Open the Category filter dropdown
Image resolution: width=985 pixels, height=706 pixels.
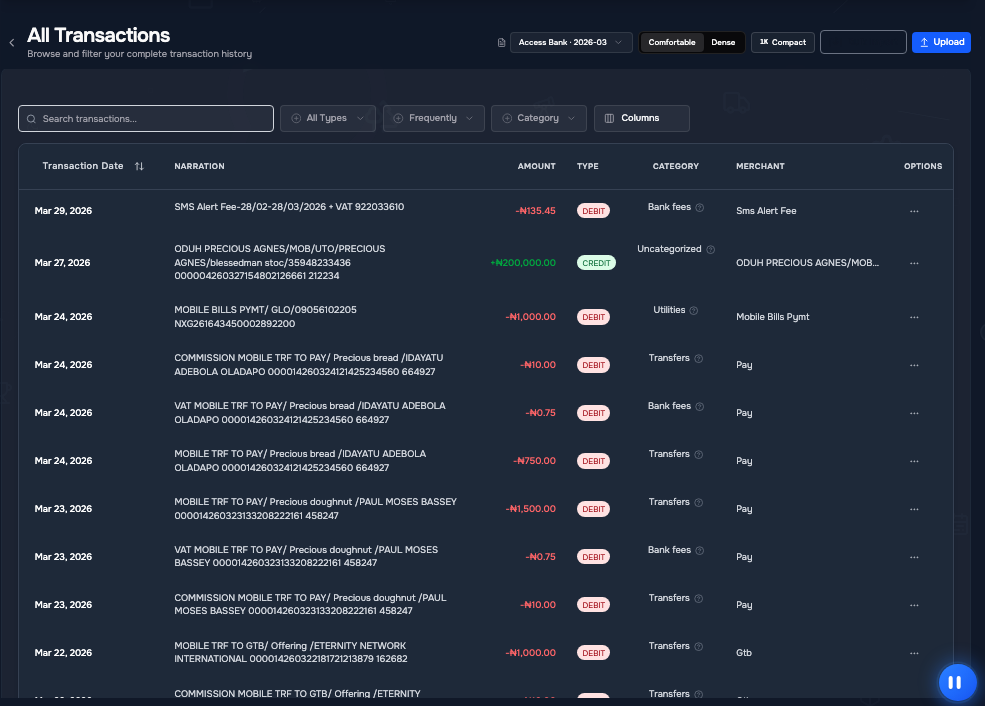click(538, 118)
